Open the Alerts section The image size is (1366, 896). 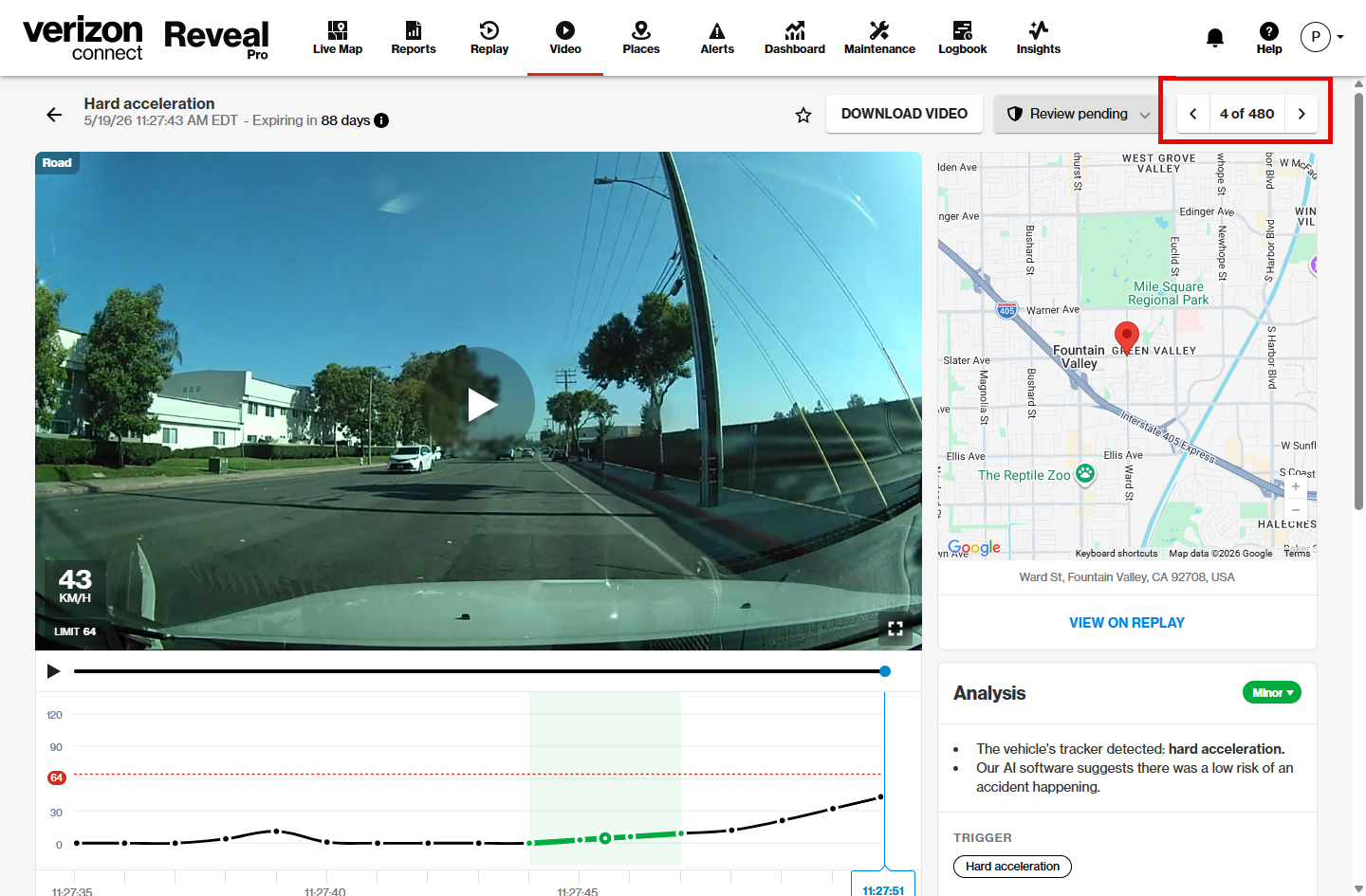pyautogui.click(x=717, y=38)
